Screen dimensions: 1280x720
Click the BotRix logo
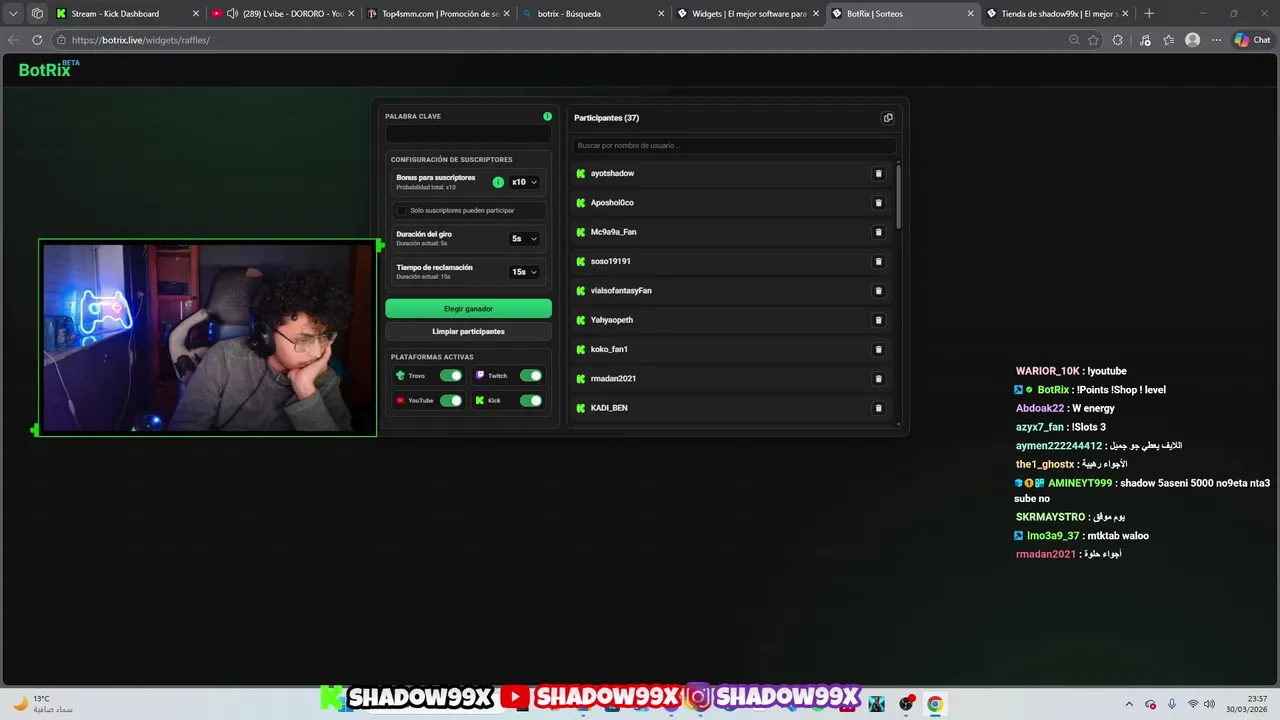click(49, 69)
